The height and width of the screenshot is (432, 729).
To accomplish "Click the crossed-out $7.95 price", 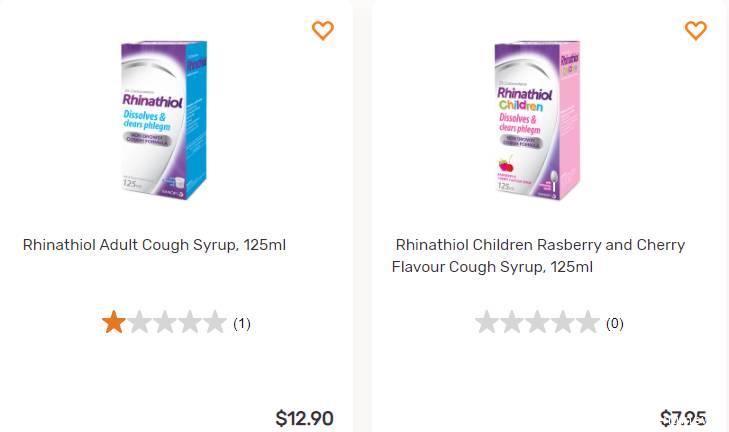I will tap(683, 418).
